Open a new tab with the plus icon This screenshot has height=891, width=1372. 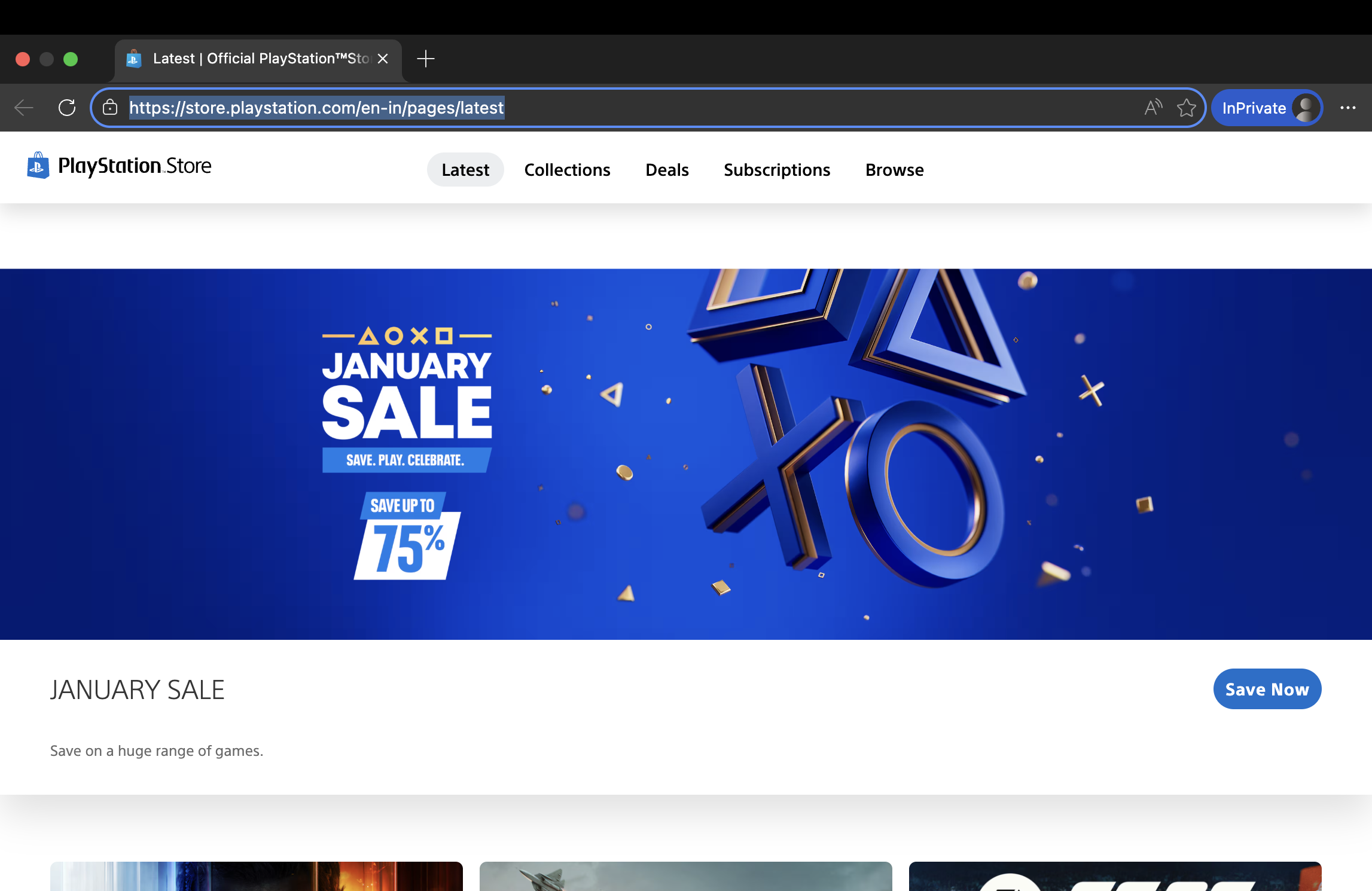425,59
